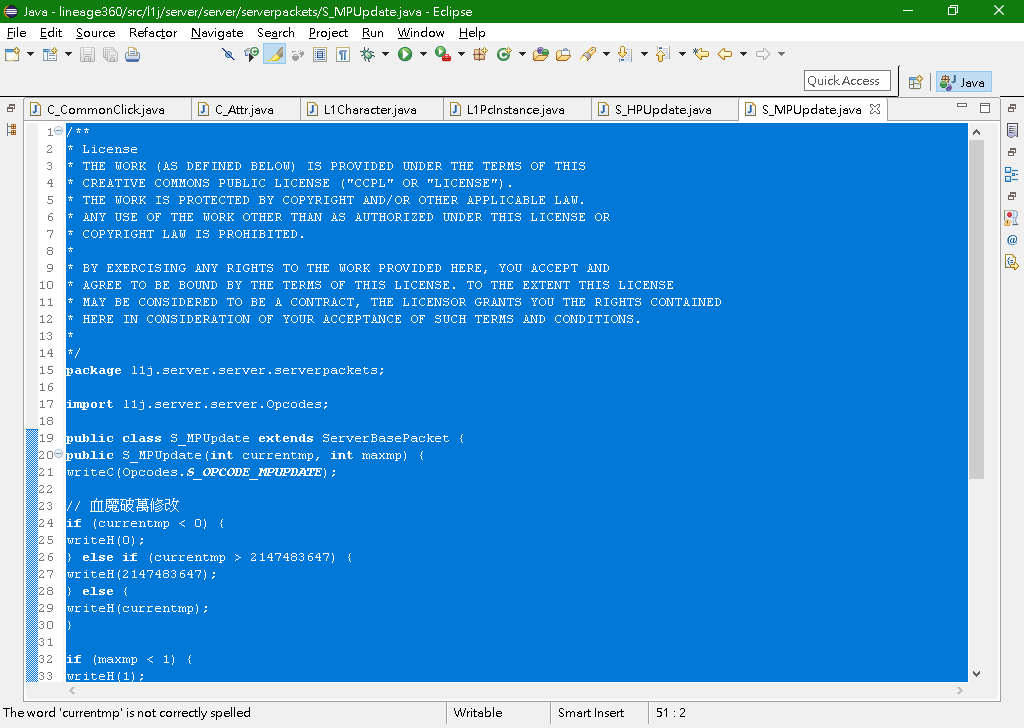Viewport: 1024px width, 728px height.
Task: Switch to L1Character.java tab
Action: point(370,110)
